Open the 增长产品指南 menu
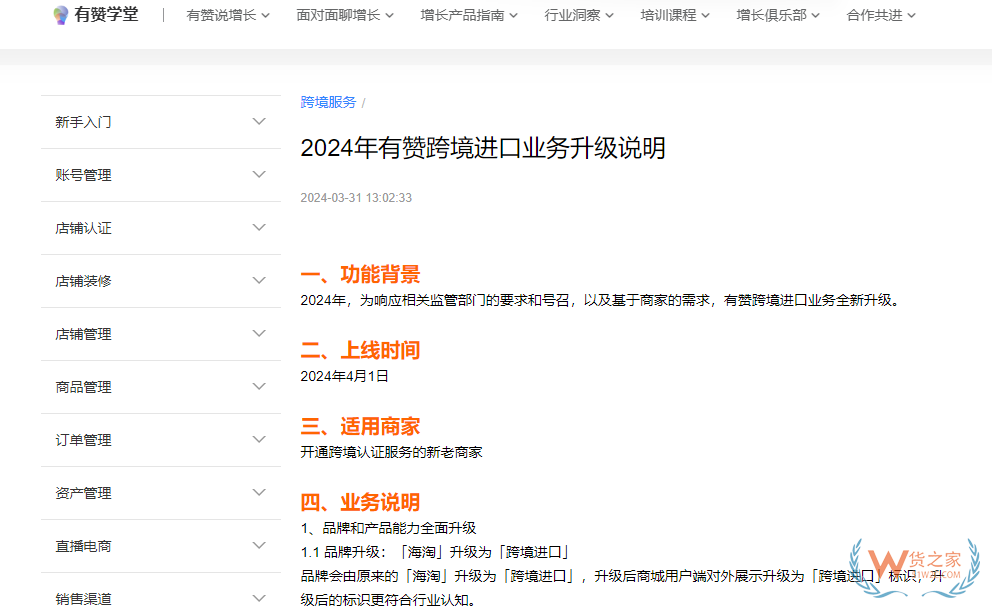Screen dimensions: 992x611 [x=469, y=15]
